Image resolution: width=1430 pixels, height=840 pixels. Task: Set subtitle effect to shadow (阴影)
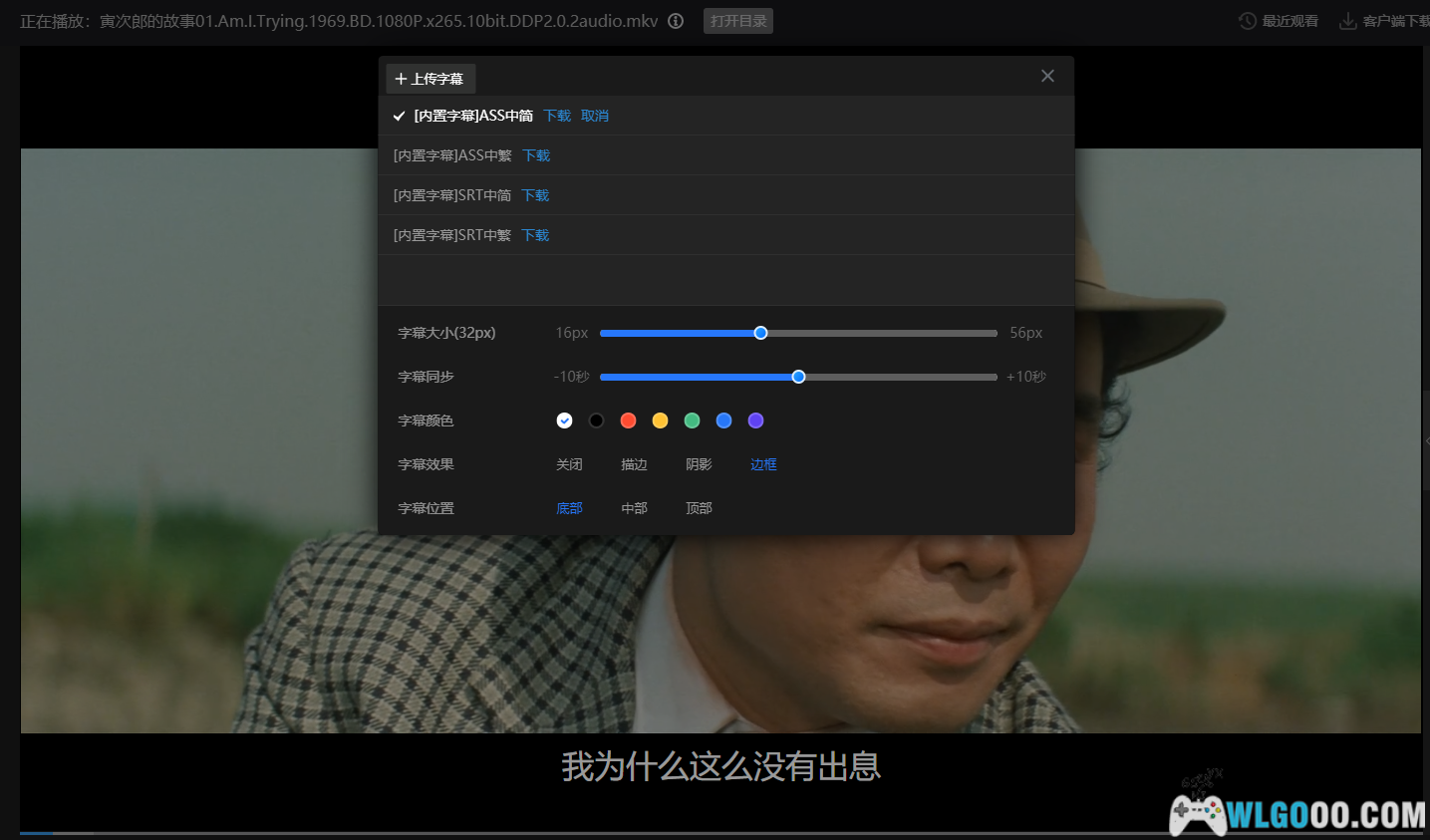pyautogui.click(x=699, y=464)
